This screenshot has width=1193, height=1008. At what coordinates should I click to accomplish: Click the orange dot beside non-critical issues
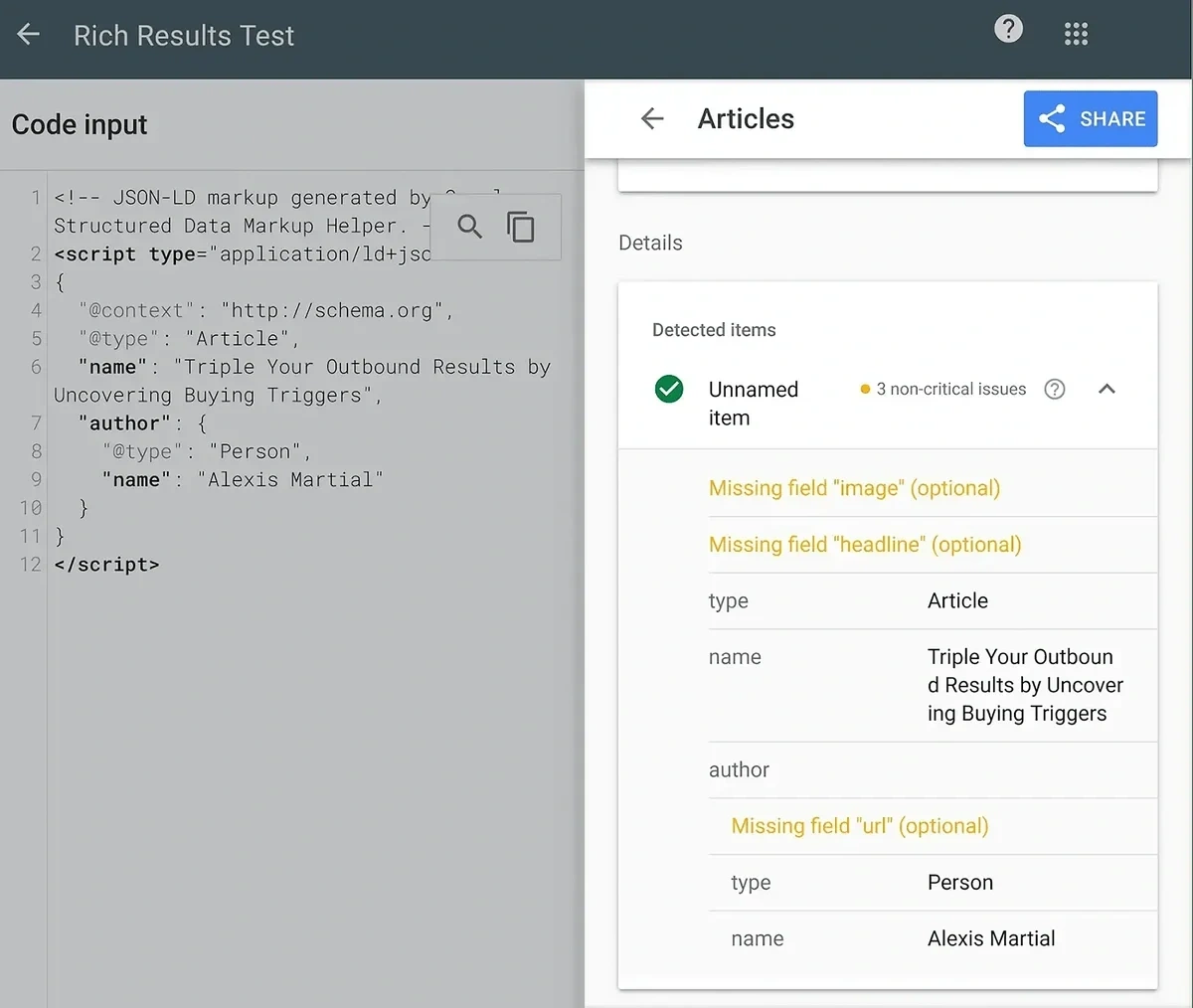pos(864,389)
